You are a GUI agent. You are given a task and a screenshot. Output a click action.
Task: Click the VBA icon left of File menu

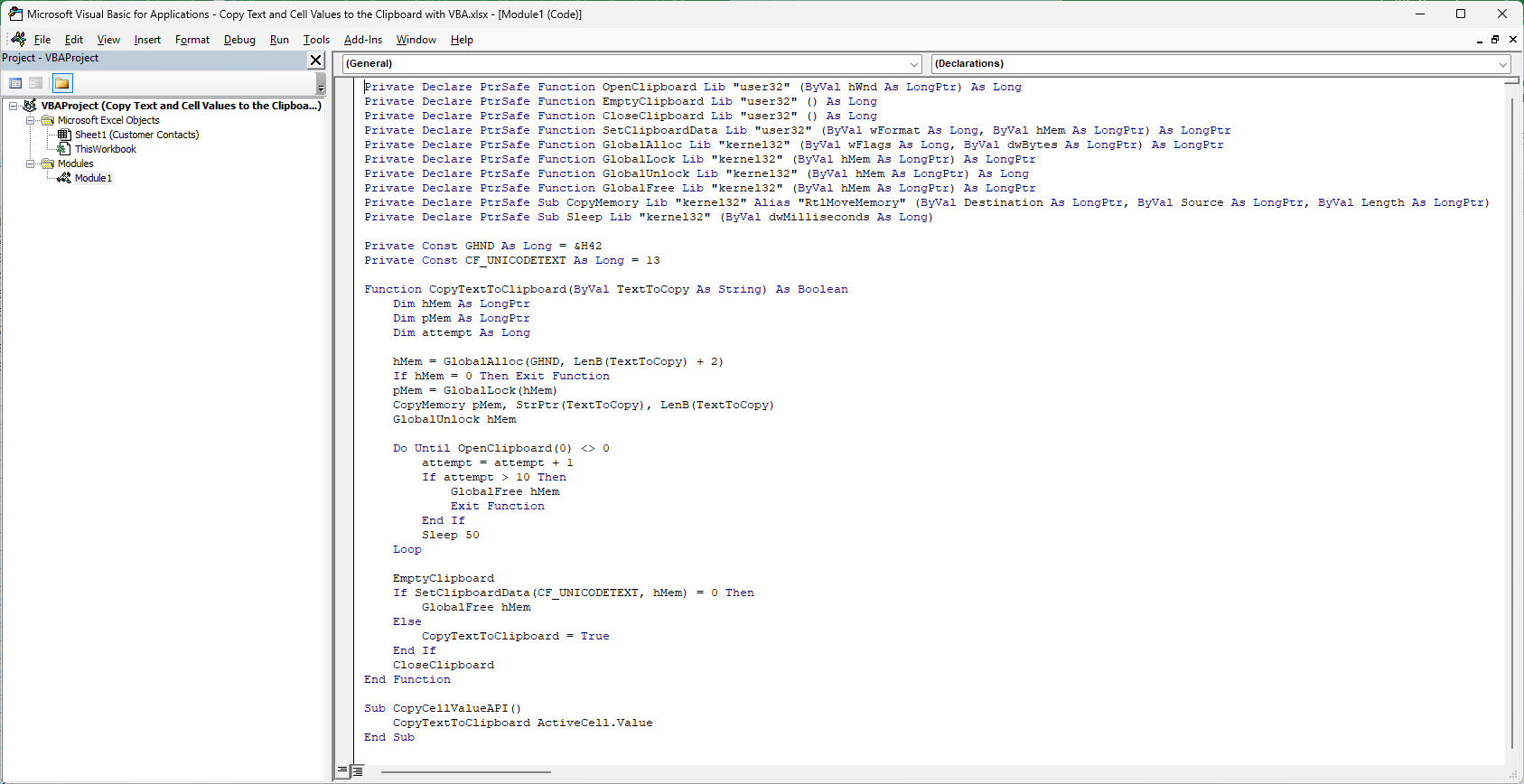pyautogui.click(x=18, y=39)
